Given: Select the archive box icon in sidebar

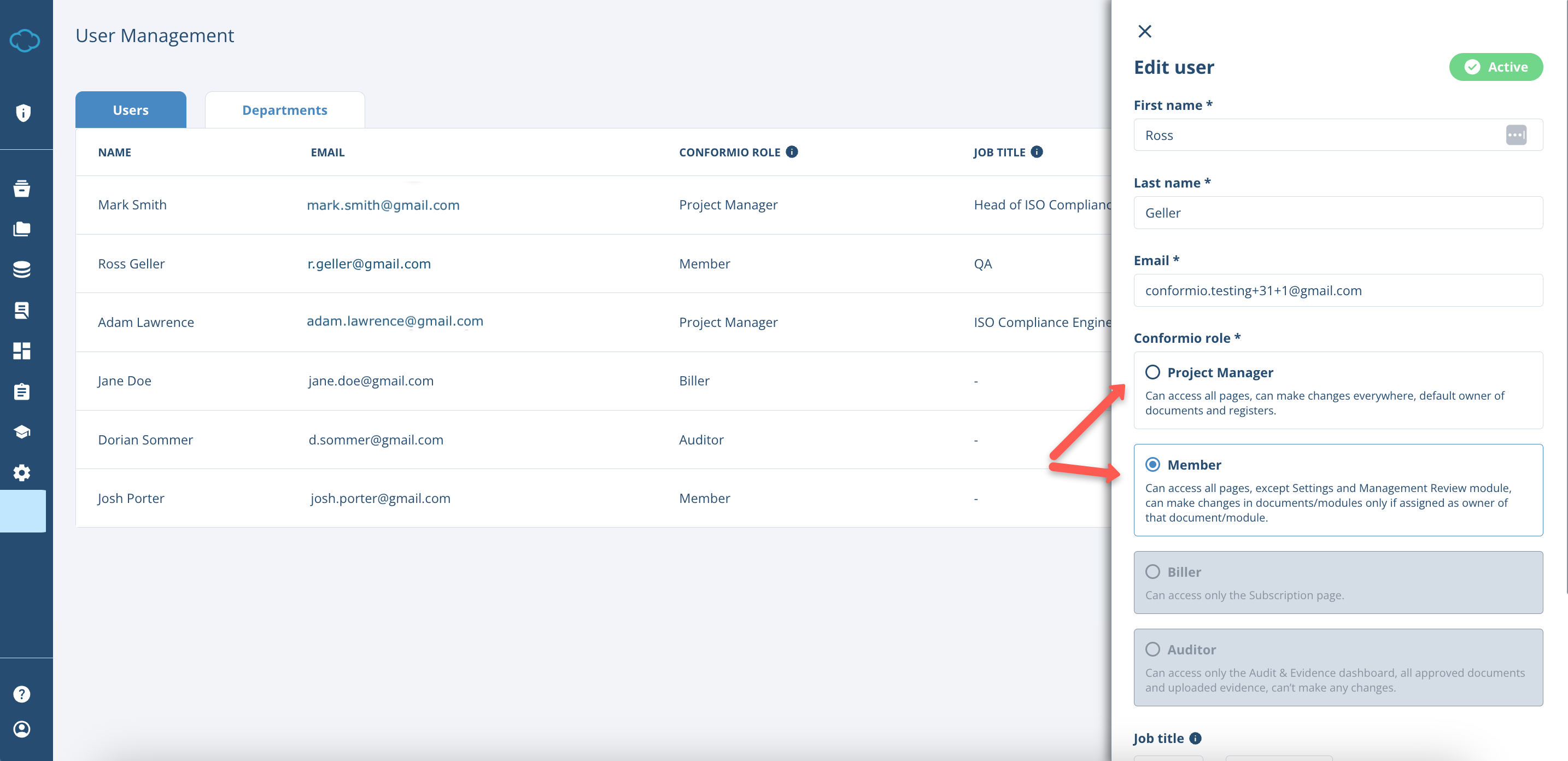Looking at the screenshot, I should 22,189.
